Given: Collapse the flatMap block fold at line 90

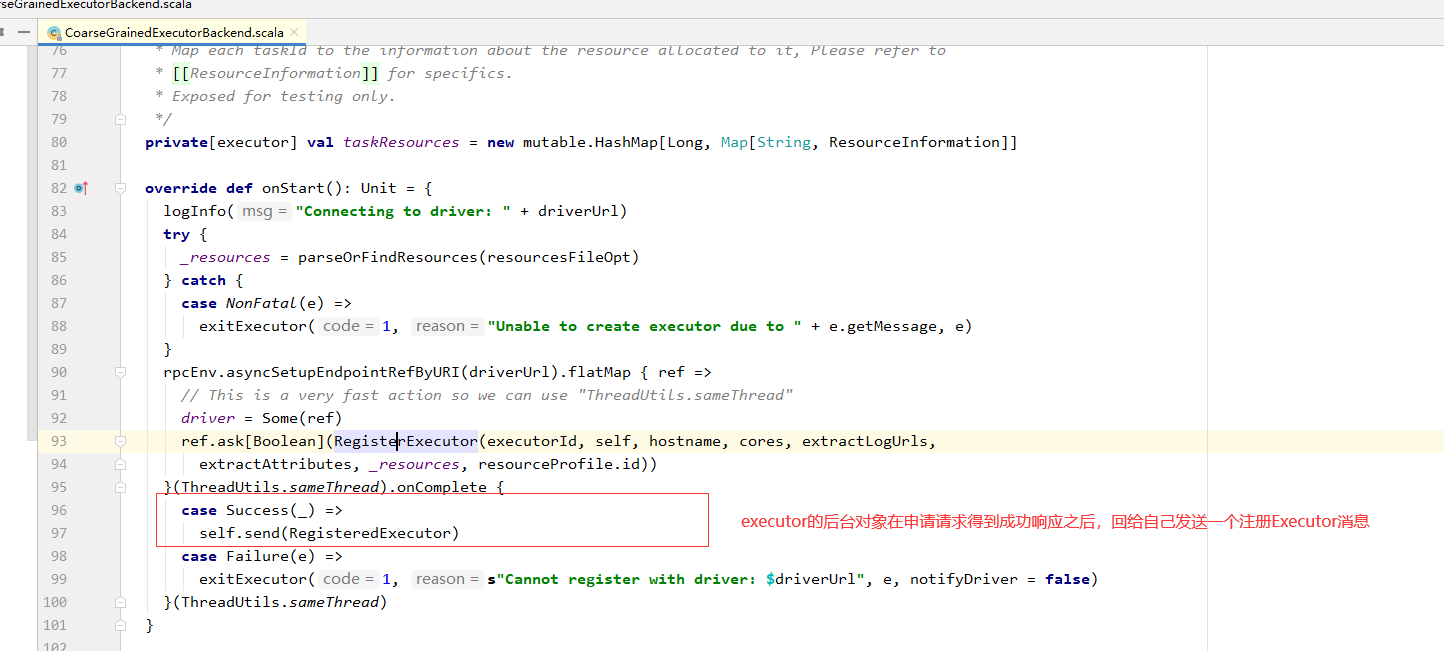Looking at the screenshot, I should point(121,372).
